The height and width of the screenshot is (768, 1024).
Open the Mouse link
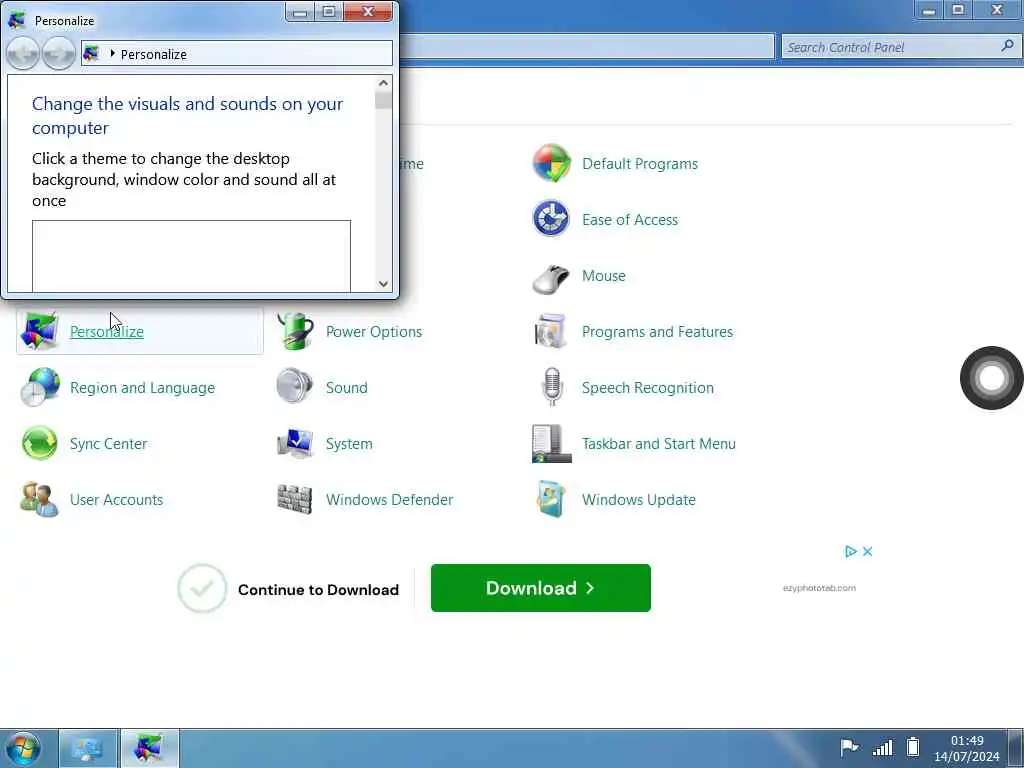(603, 276)
